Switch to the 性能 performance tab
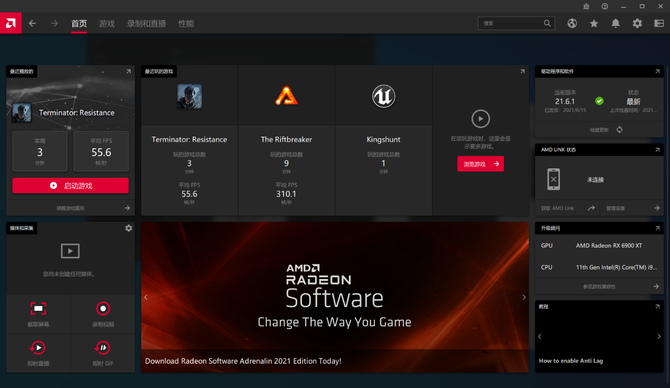 click(x=186, y=24)
